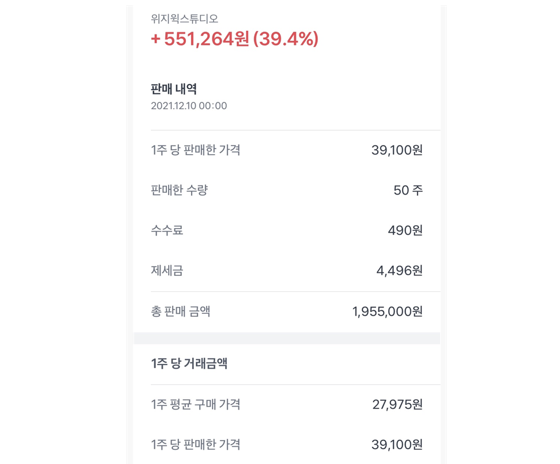The height and width of the screenshot is (464, 560).
Task: Click the 39,100원 value under 판매 내역
Action: click(397, 150)
